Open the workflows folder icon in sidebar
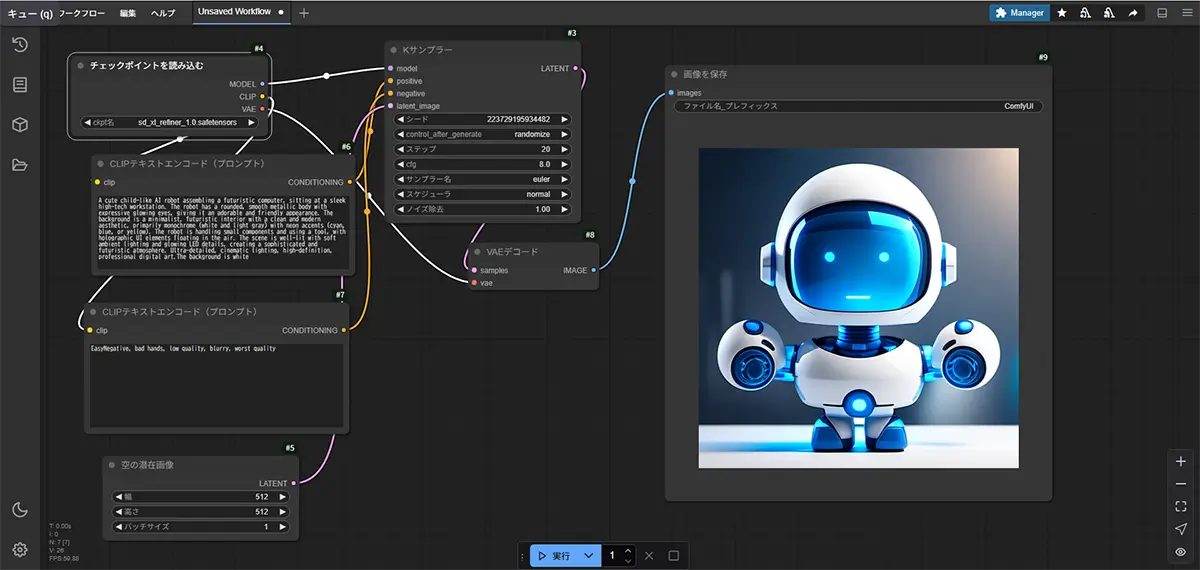Image resolution: width=1200 pixels, height=570 pixels. pyautogui.click(x=19, y=165)
